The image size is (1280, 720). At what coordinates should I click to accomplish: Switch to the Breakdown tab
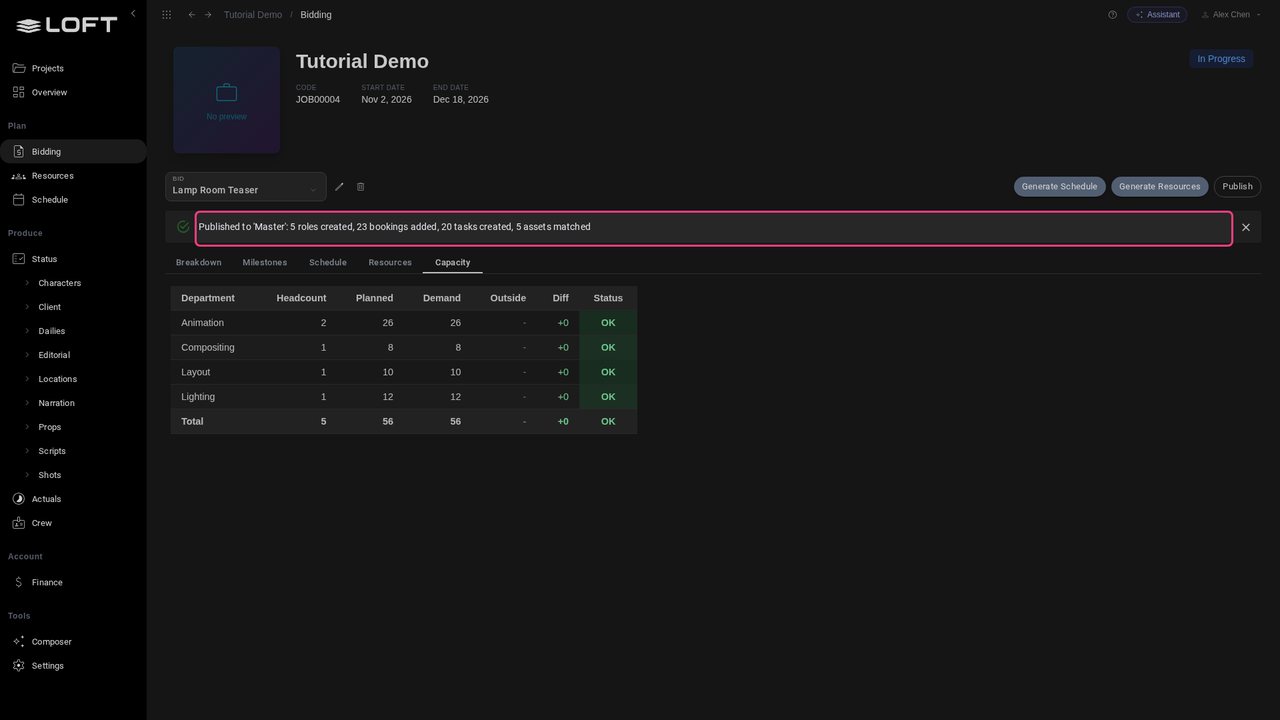(199, 262)
